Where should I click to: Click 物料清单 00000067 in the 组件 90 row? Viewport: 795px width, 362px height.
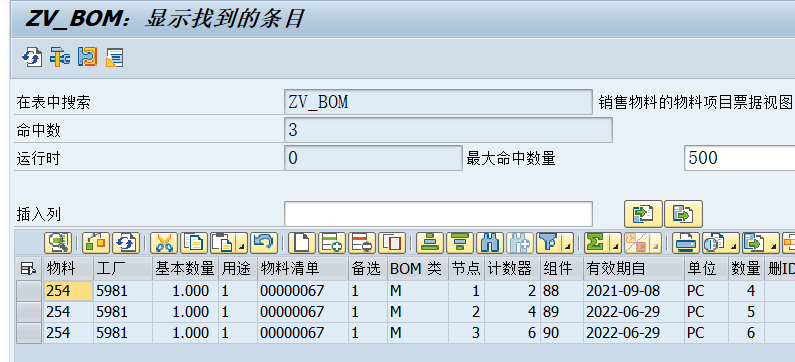303,333
